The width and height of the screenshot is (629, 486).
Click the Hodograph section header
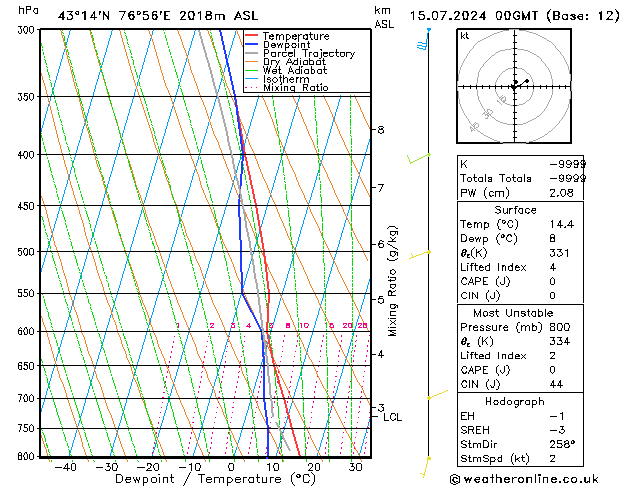pyautogui.click(x=515, y=401)
